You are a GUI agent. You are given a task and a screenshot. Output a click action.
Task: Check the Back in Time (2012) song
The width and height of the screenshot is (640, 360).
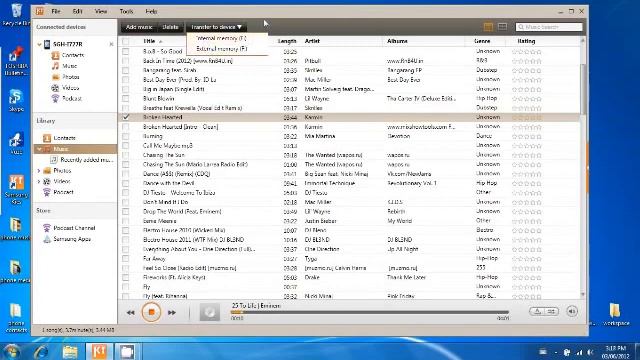[x=126, y=61]
